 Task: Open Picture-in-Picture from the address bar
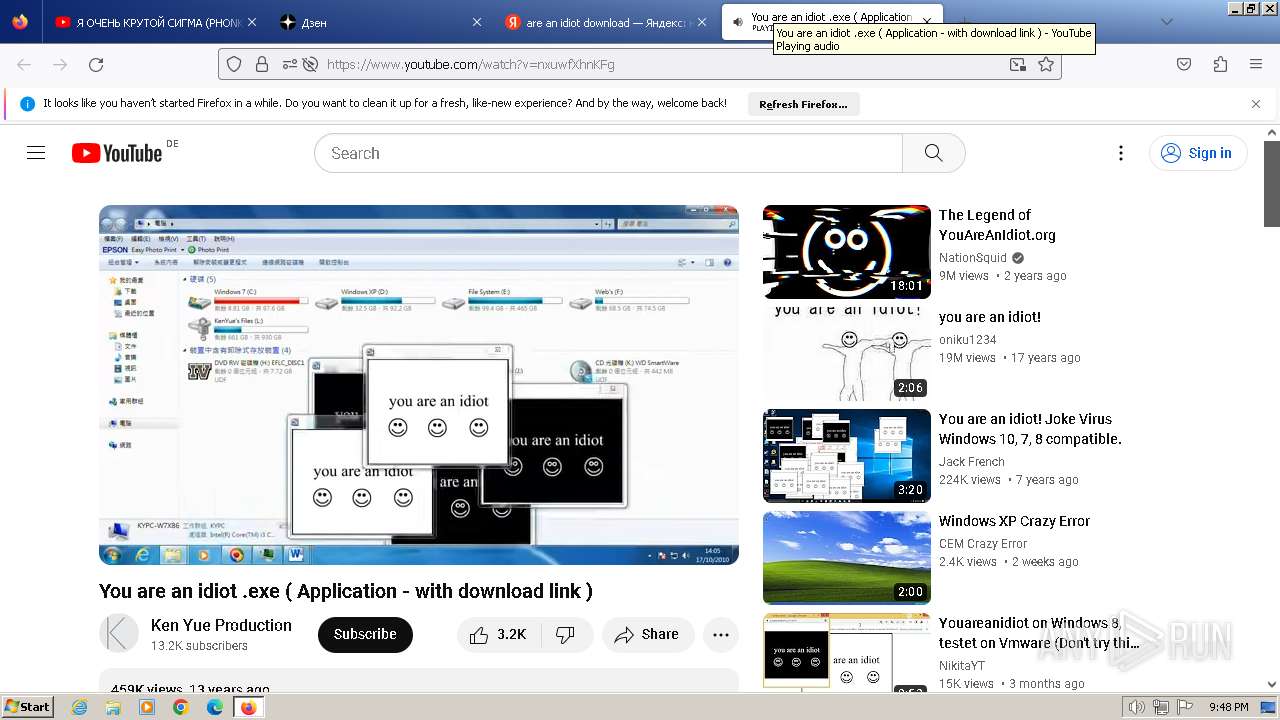click(x=1017, y=64)
